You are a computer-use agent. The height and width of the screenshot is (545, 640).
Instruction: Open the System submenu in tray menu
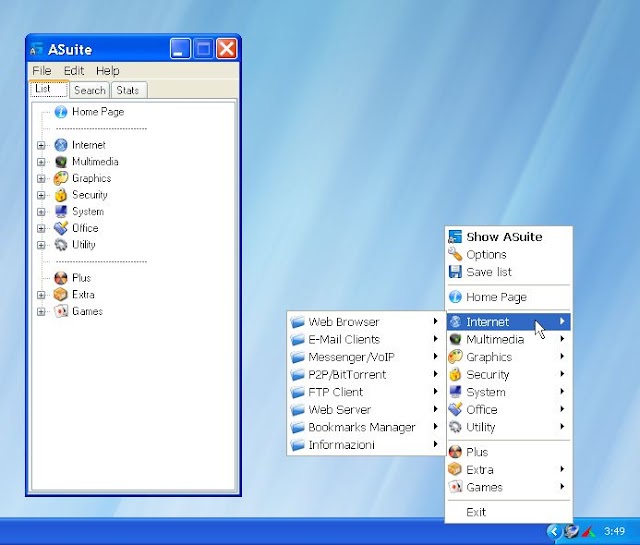click(x=509, y=392)
